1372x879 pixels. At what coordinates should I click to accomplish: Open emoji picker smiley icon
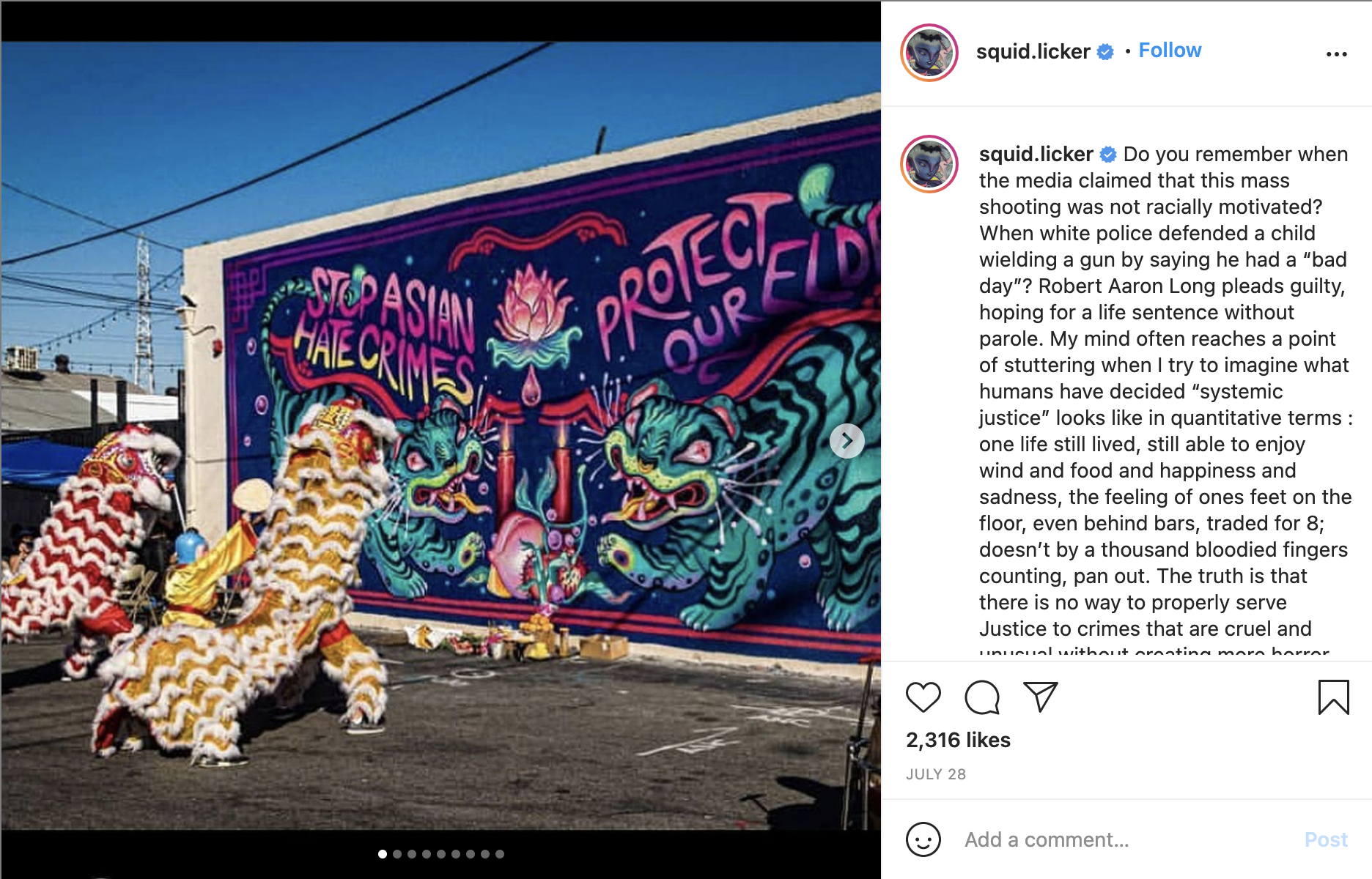(x=923, y=839)
